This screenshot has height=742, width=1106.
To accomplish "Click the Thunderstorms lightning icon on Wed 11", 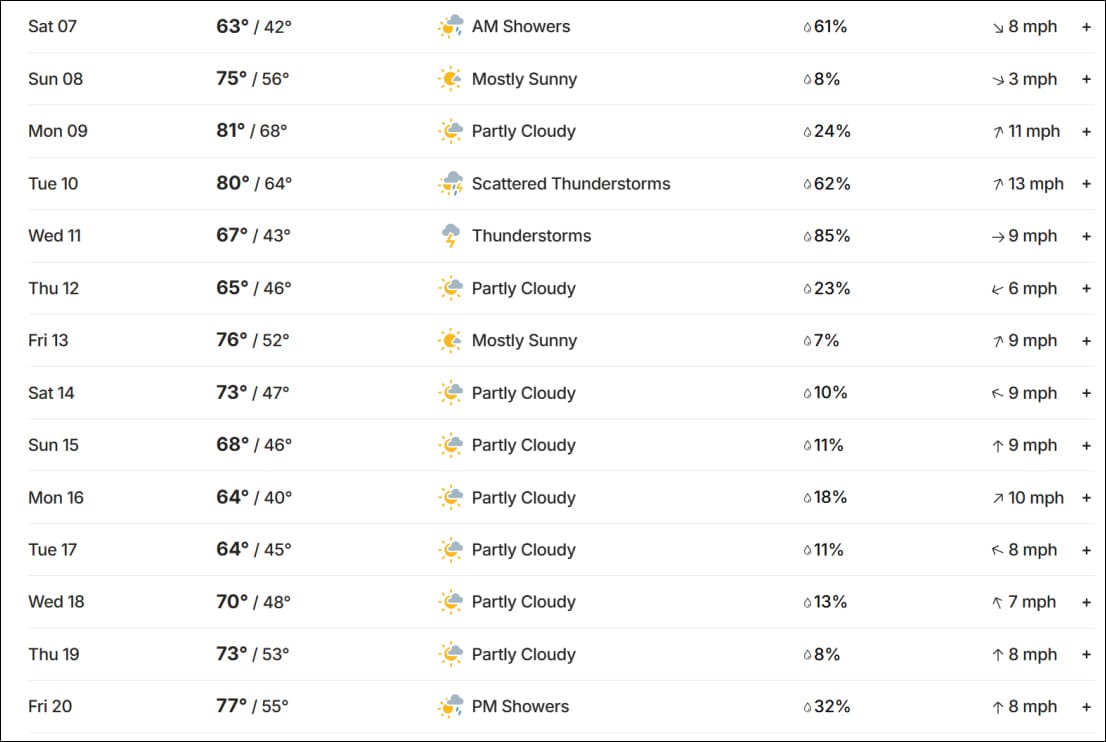I will pyautogui.click(x=451, y=236).
